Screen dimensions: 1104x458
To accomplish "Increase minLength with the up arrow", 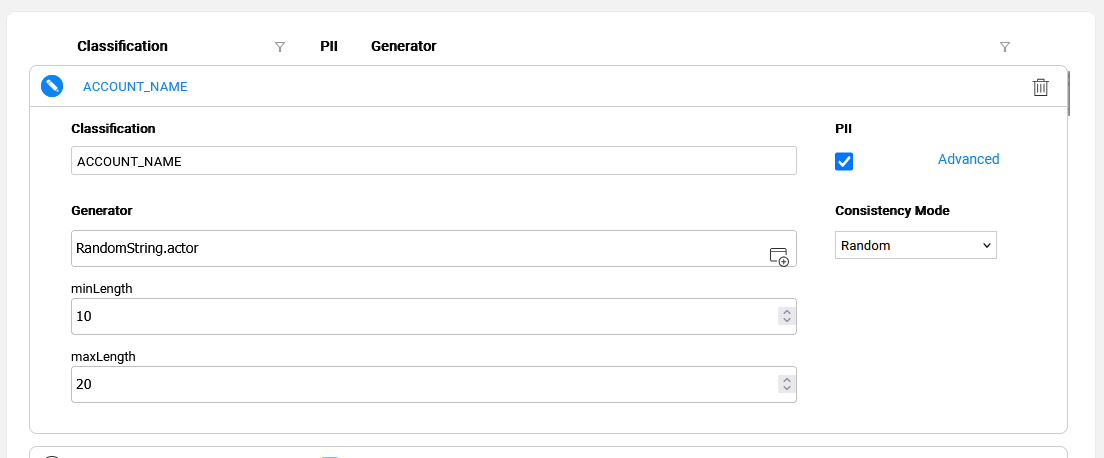I will point(787,312).
